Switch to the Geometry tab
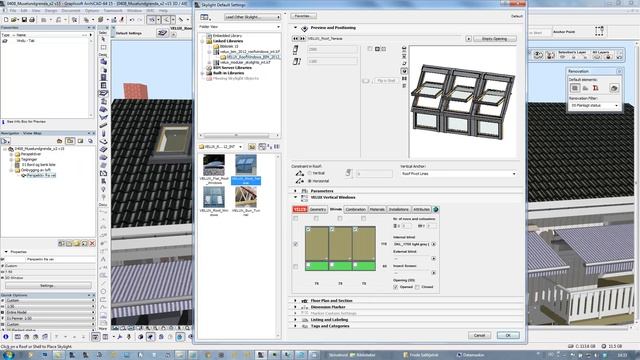This screenshot has width=640, height=360. (x=318, y=209)
